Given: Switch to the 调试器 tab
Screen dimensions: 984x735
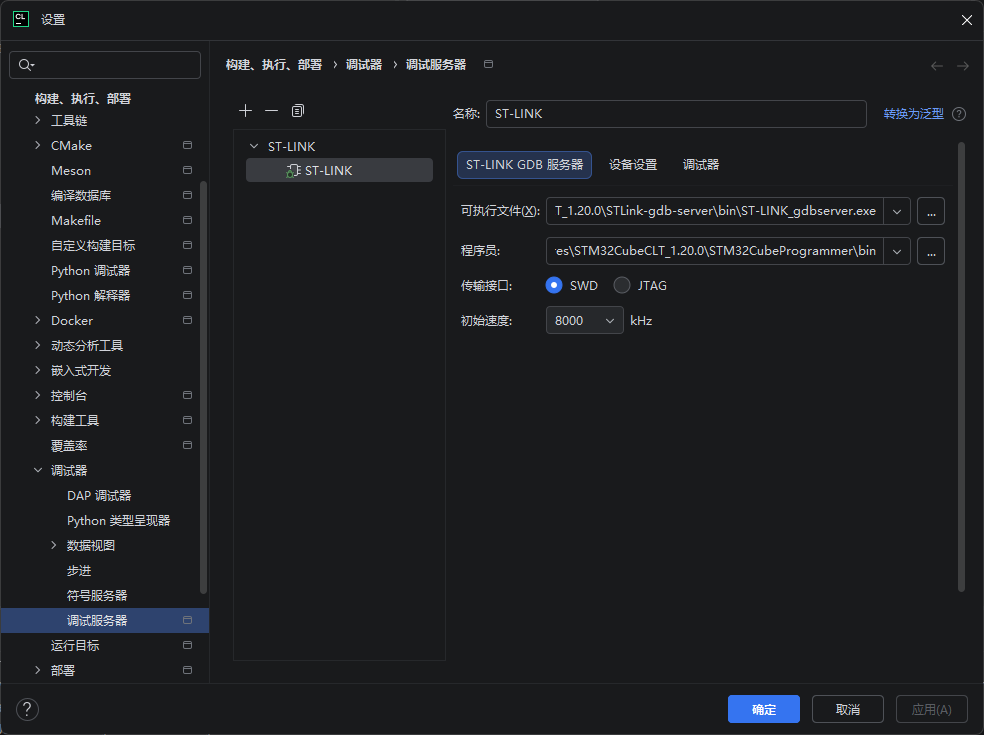Looking at the screenshot, I should pyautogui.click(x=701, y=165).
